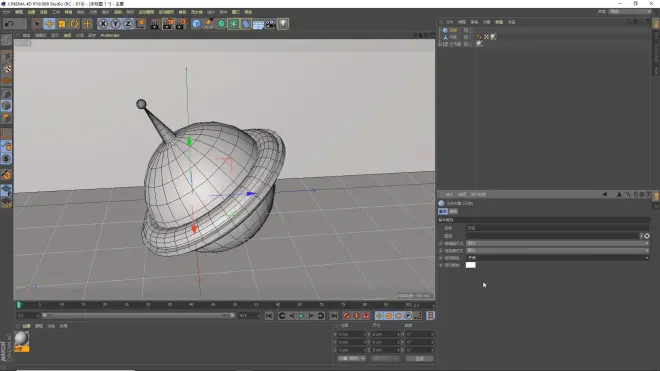Add a Cube primitive object
The width and height of the screenshot is (660, 371).
tap(196, 24)
